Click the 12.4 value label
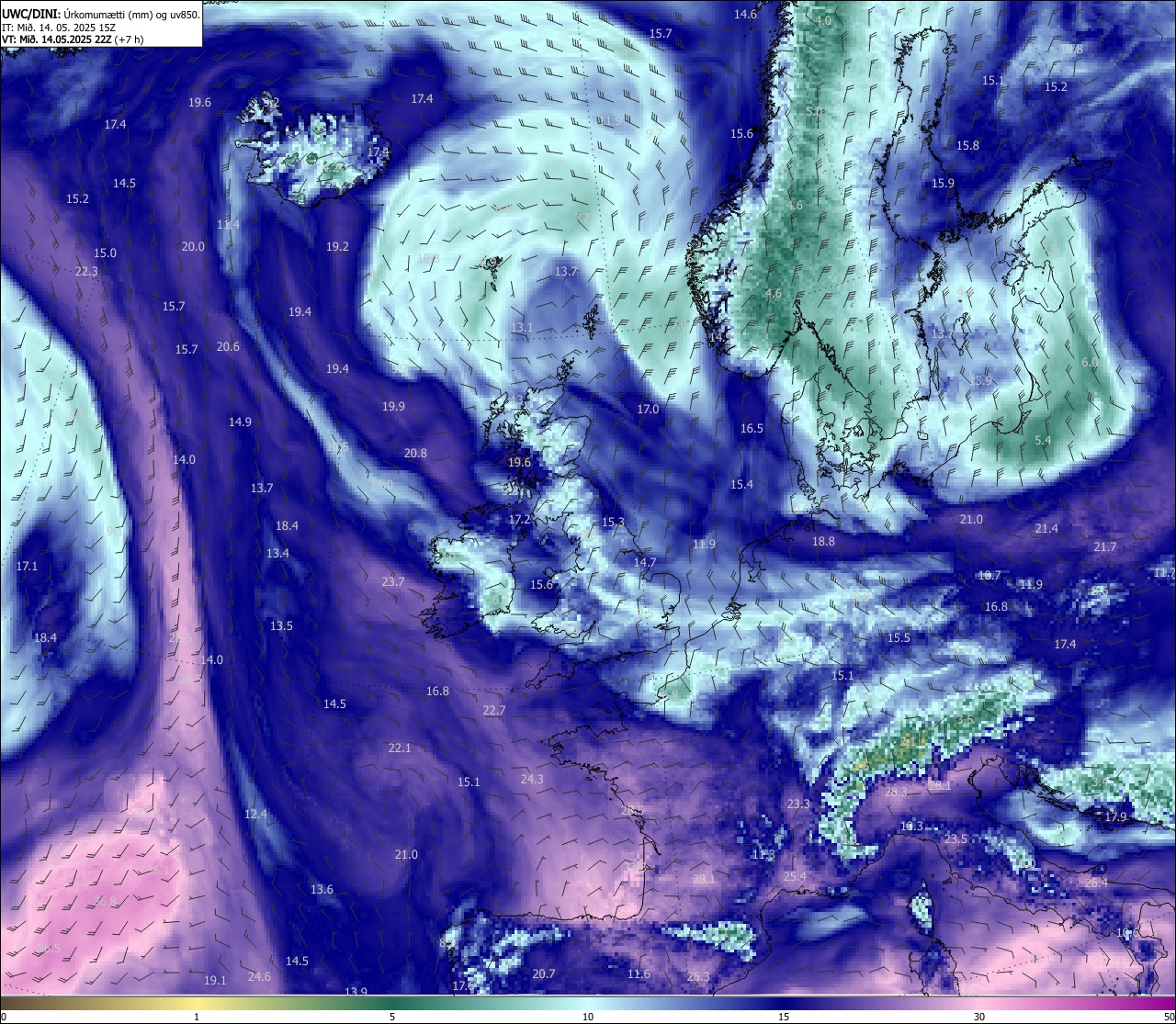The width and height of the screenshot is (1176, 1024). click(255, 814)
